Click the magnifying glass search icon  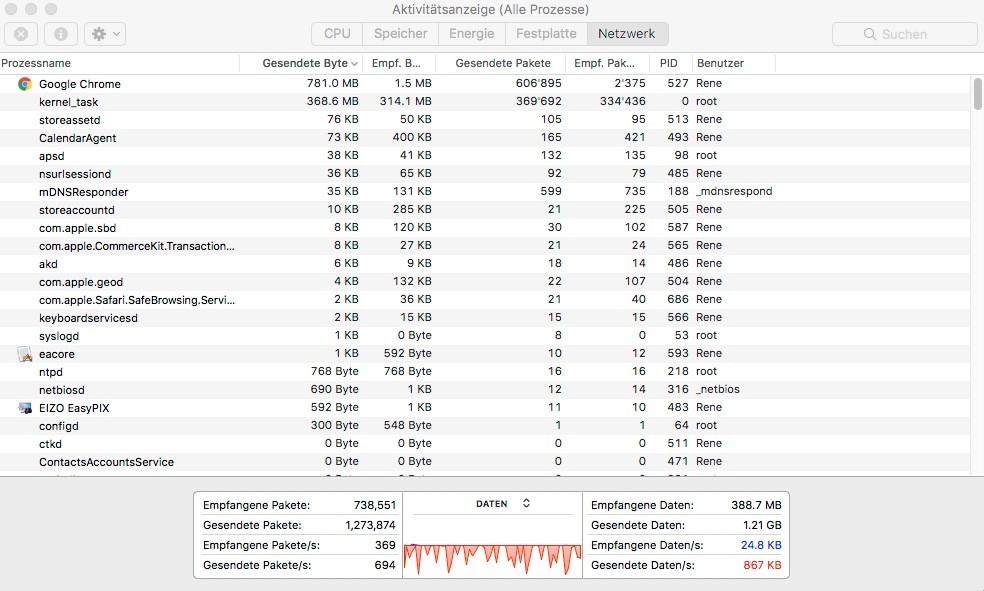[870, 34]
